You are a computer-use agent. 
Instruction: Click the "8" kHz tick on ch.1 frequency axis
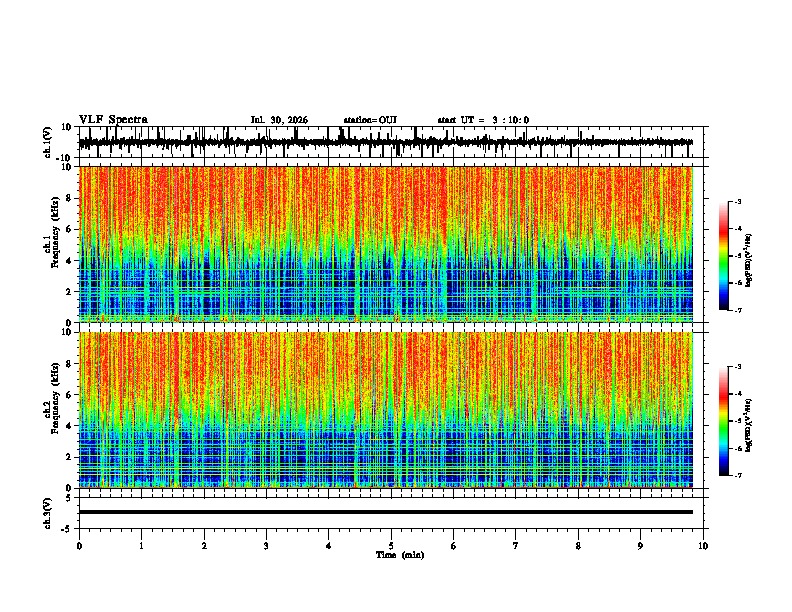[70, 198]
